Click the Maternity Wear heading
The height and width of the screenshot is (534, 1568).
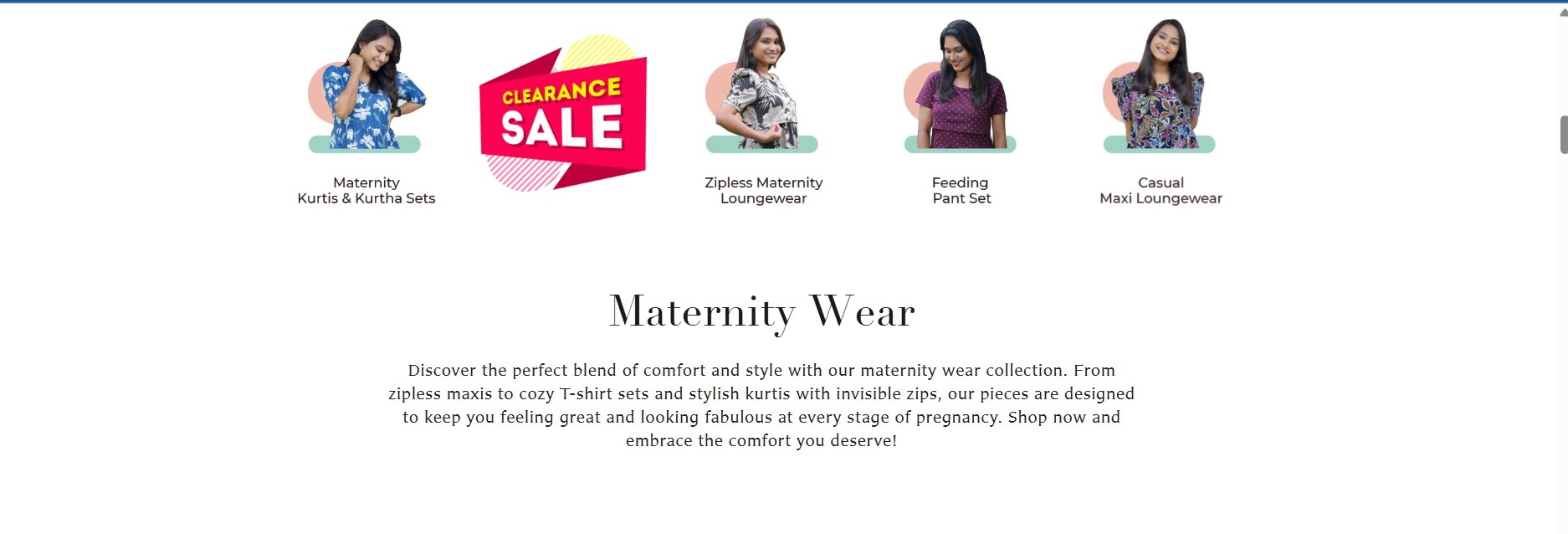[x=761, y=311]
